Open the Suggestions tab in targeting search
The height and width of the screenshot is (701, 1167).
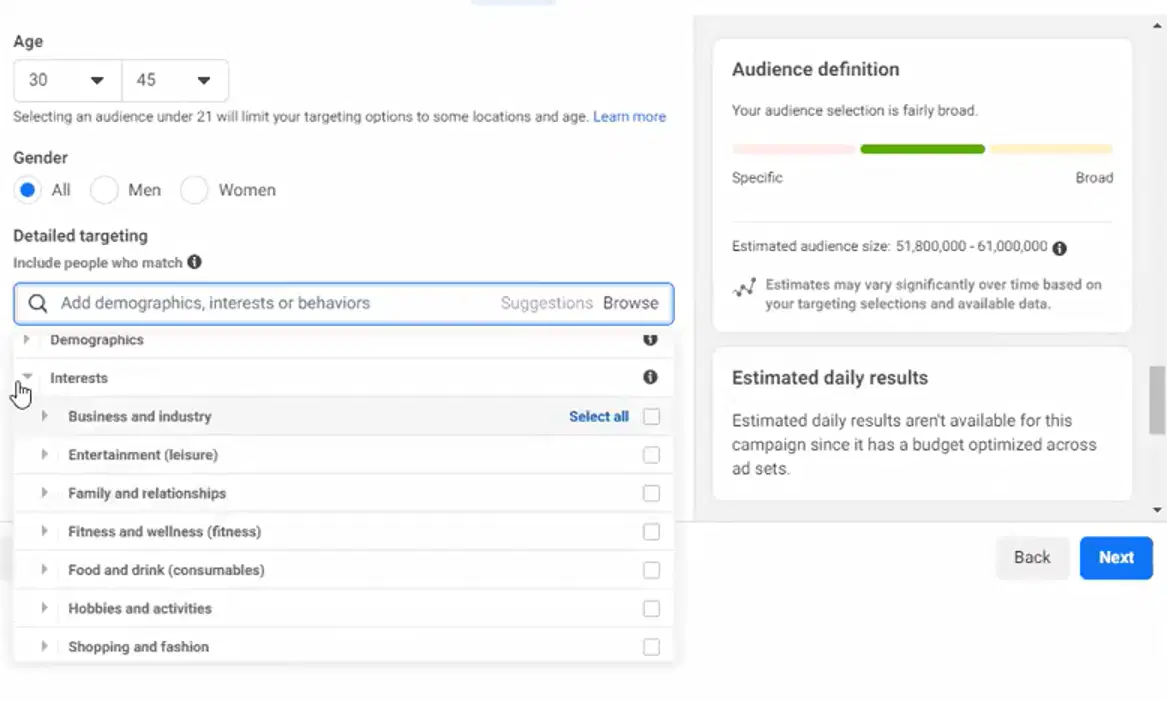[546, 303]
